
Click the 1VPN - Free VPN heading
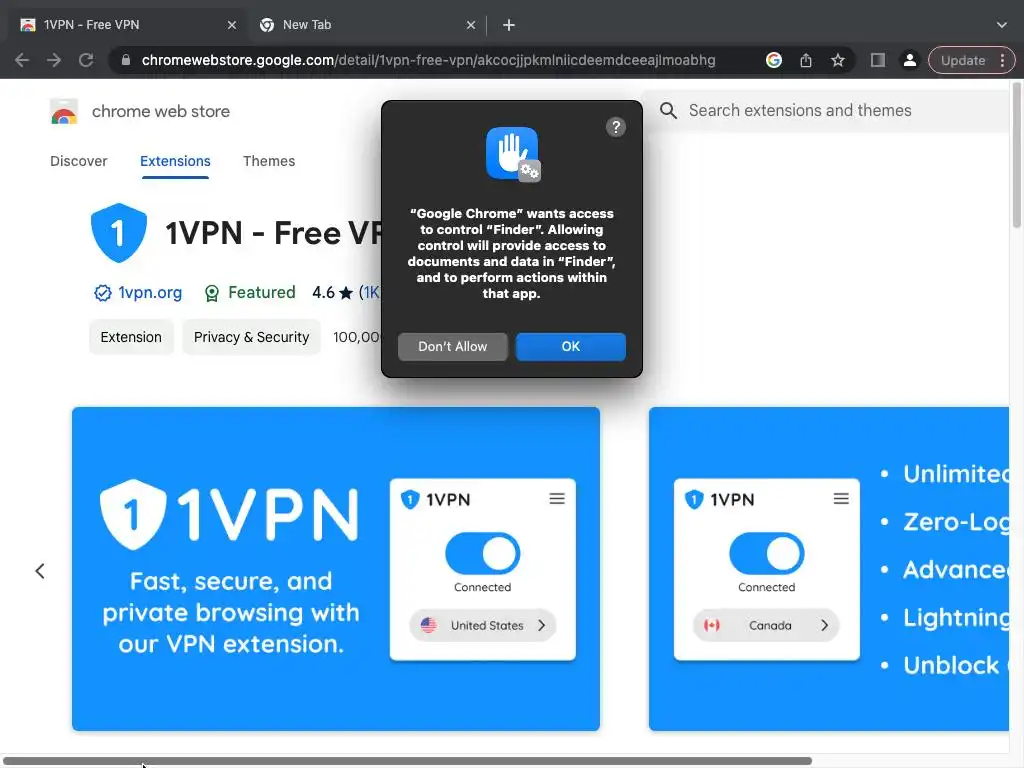273,233
